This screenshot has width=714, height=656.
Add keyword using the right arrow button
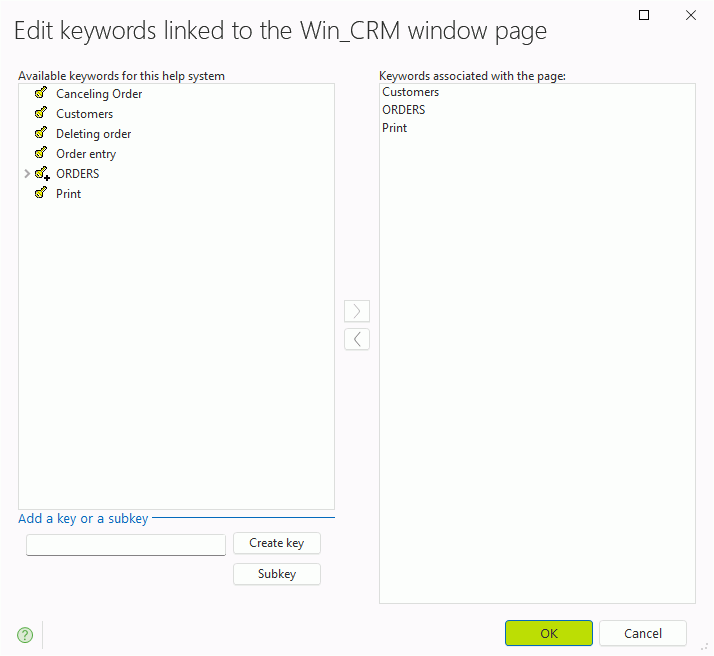point(357,311)
